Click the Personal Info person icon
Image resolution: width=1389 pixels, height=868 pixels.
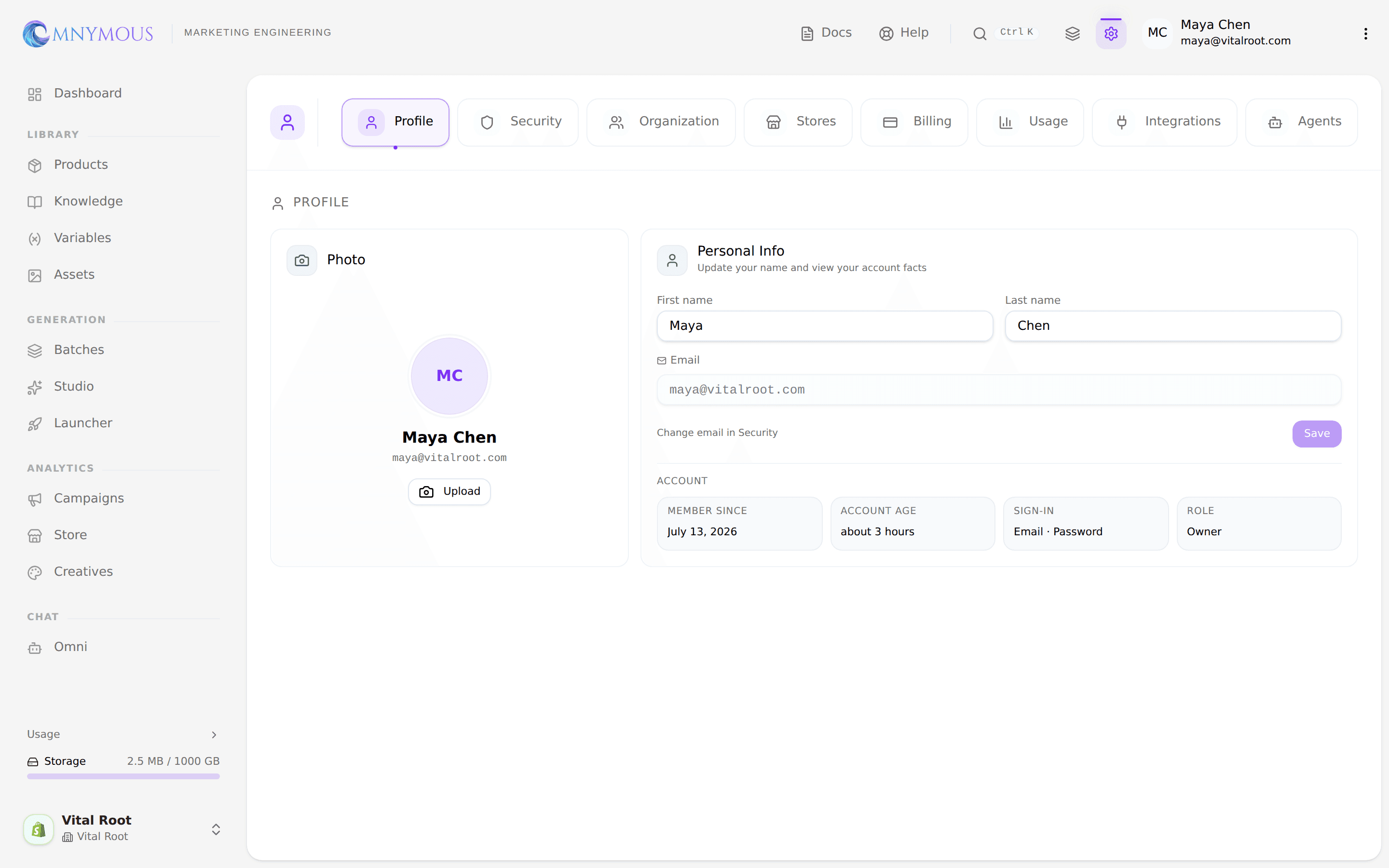point(672,260)
